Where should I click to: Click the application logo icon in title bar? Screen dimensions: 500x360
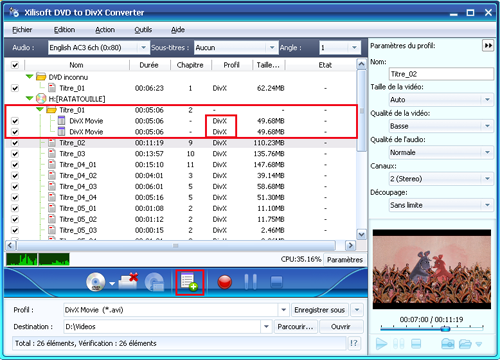[x=14, y=12]
